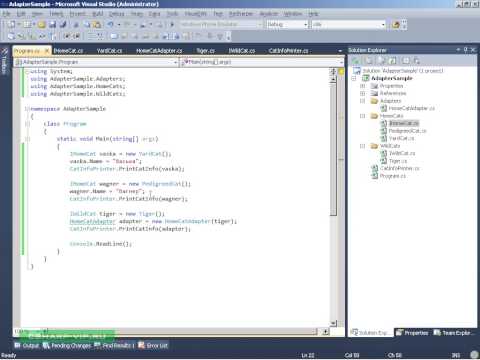Switch to the CatInfoPrinter.cs tab

click(289, 51)
